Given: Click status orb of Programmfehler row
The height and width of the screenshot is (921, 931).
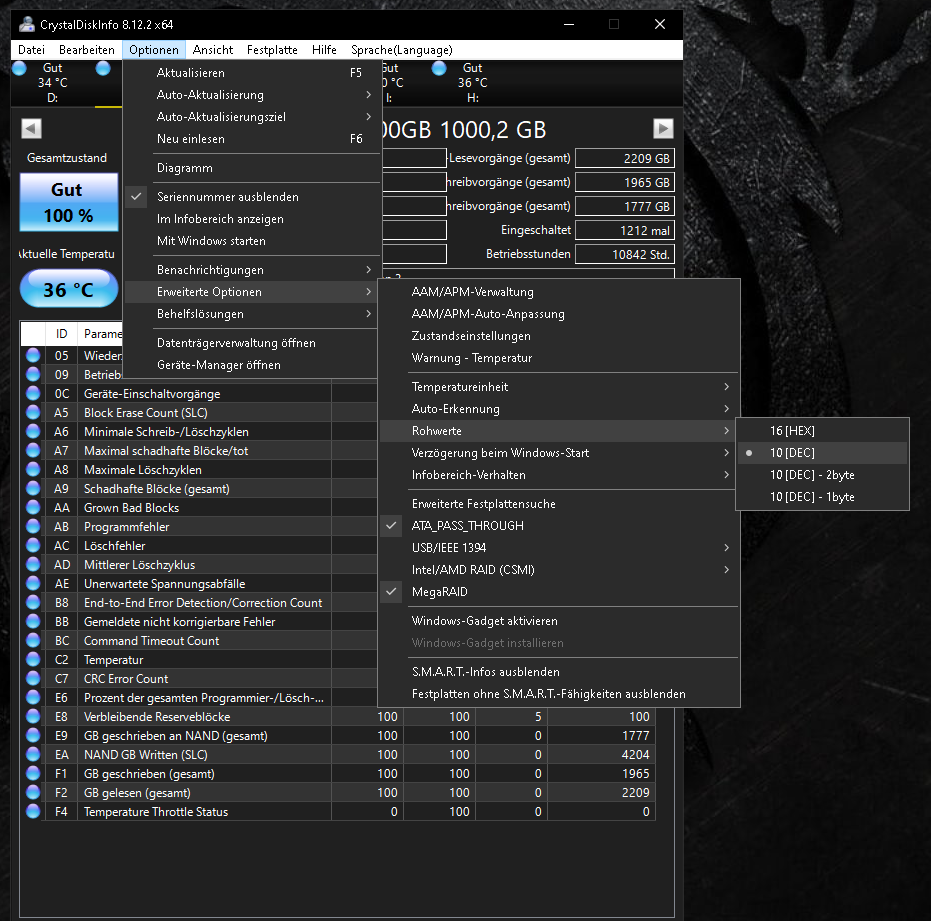Looking at the screenshot, I should pos(33,526).
